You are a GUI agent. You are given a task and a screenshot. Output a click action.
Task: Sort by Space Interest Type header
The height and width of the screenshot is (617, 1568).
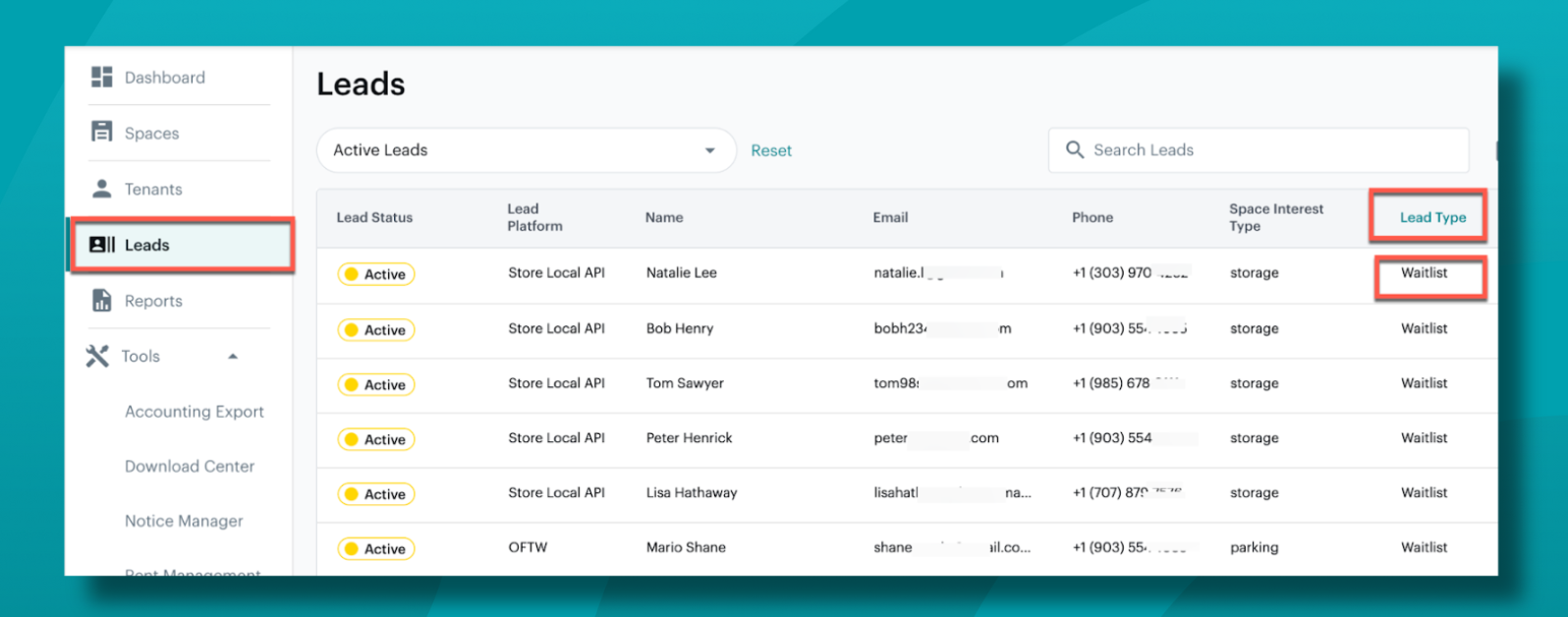[x=1276, y=217]
